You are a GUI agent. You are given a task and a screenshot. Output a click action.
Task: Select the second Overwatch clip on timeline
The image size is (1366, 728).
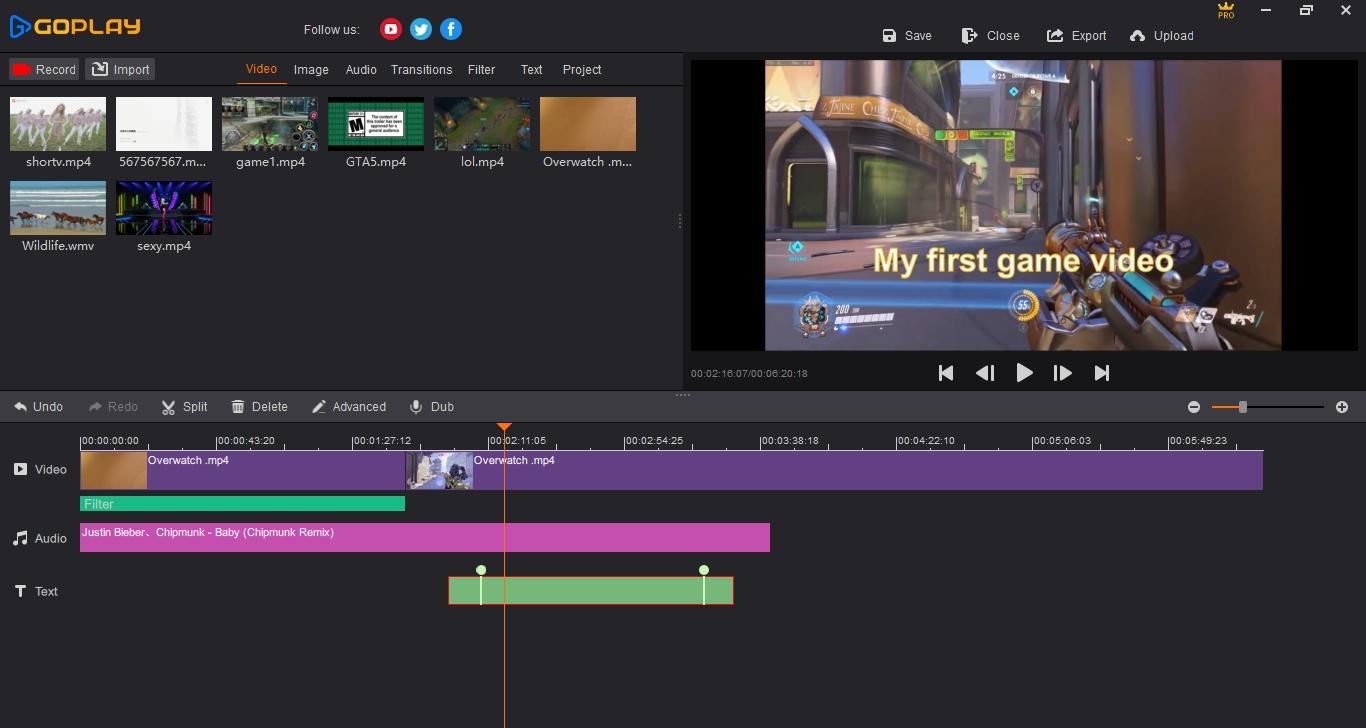[x=834, y=471]
